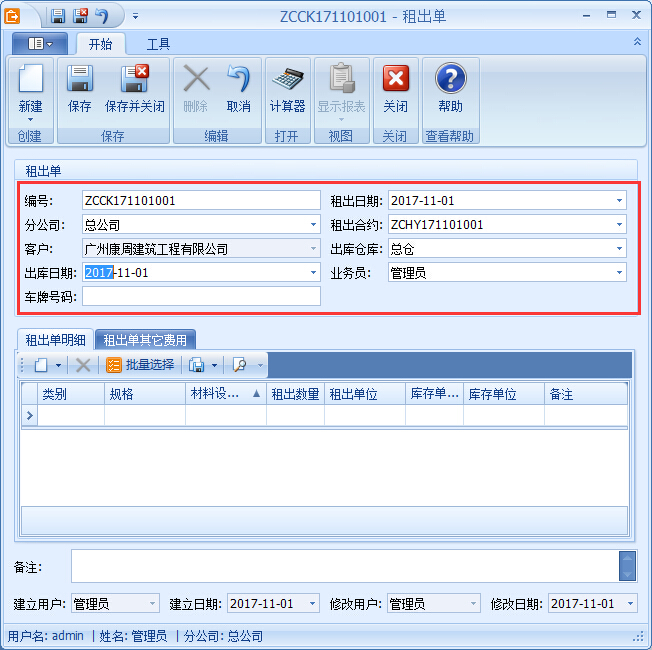The image size is (652, 650).
Task: Open the 租出日期 date picker dropdown
Action: (620, 201)
